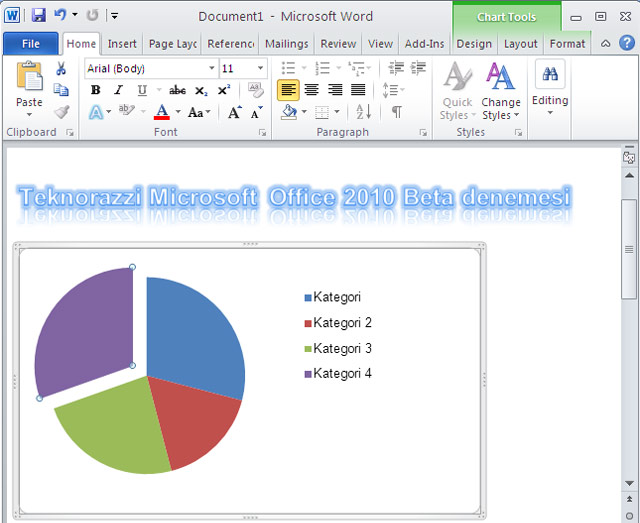
Task: Open the Arial font name dropdown
Action: point(211,69)
